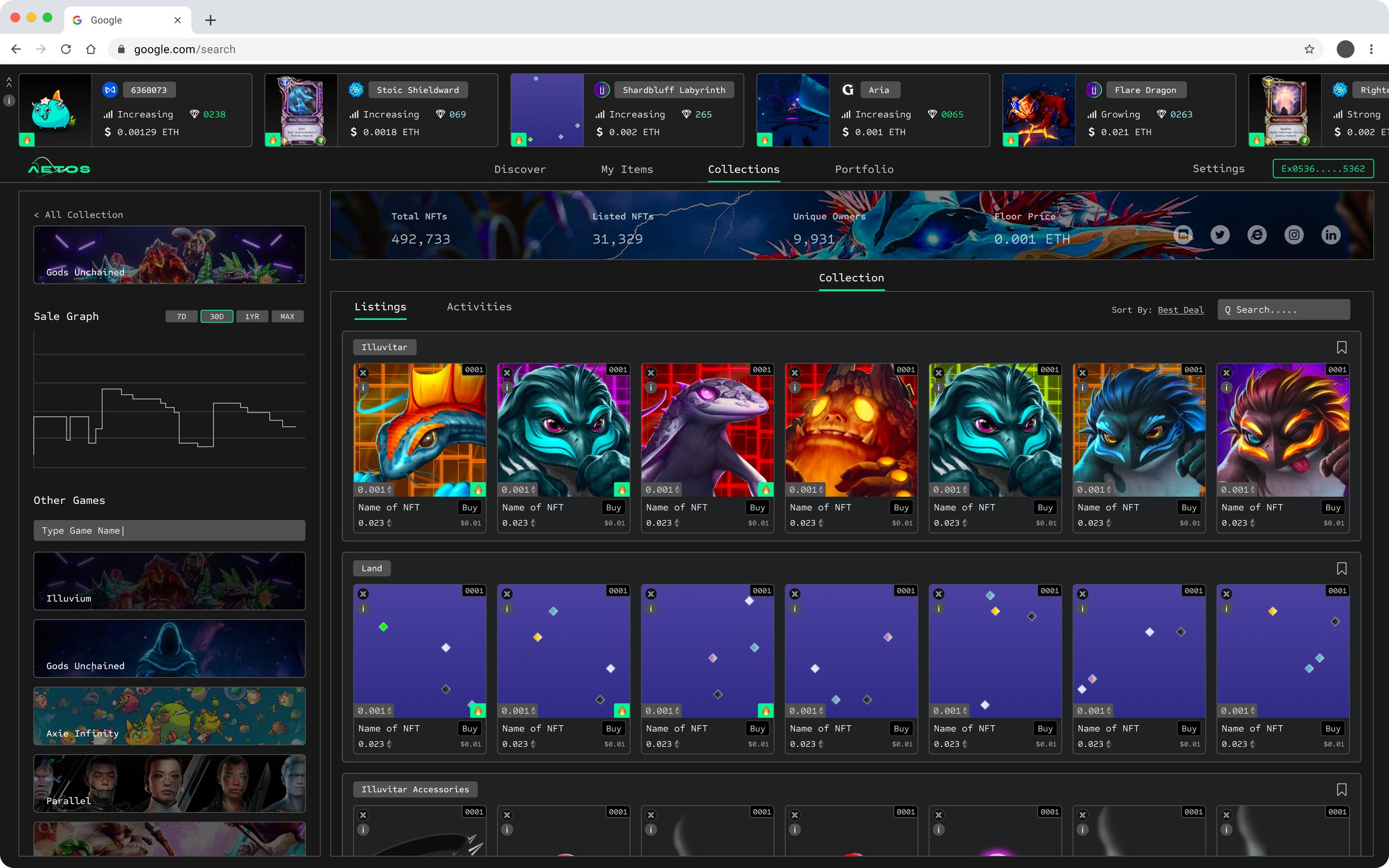Select the MAX sale graph range
Screen dimensions: 1389x868
click(x=287, y=317)
